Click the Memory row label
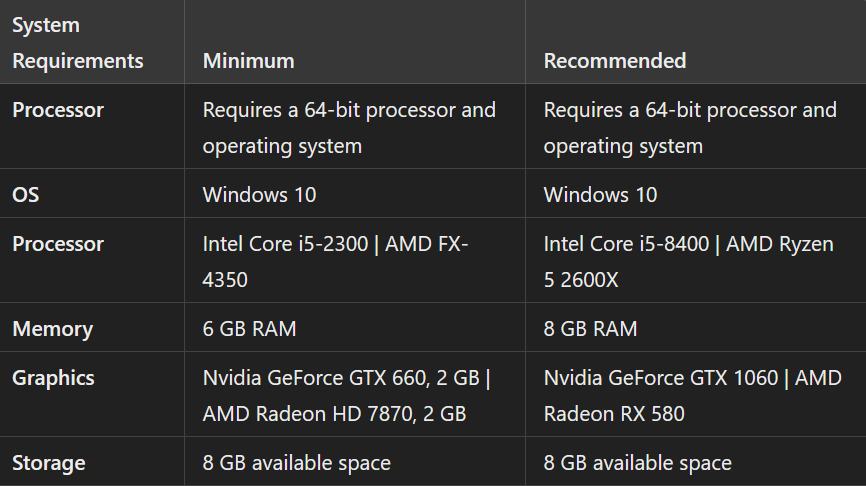Viewport: 866px width, 486px height. [52, 329]
